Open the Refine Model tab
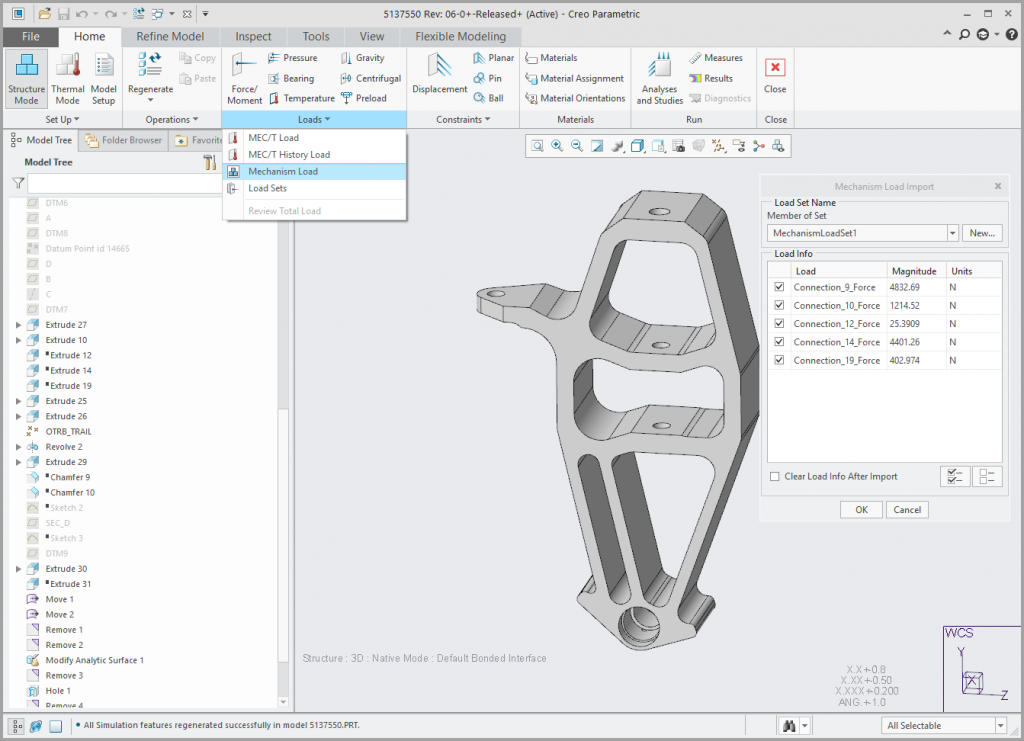This screenshot has height=741, width=1024. (170, 37)
